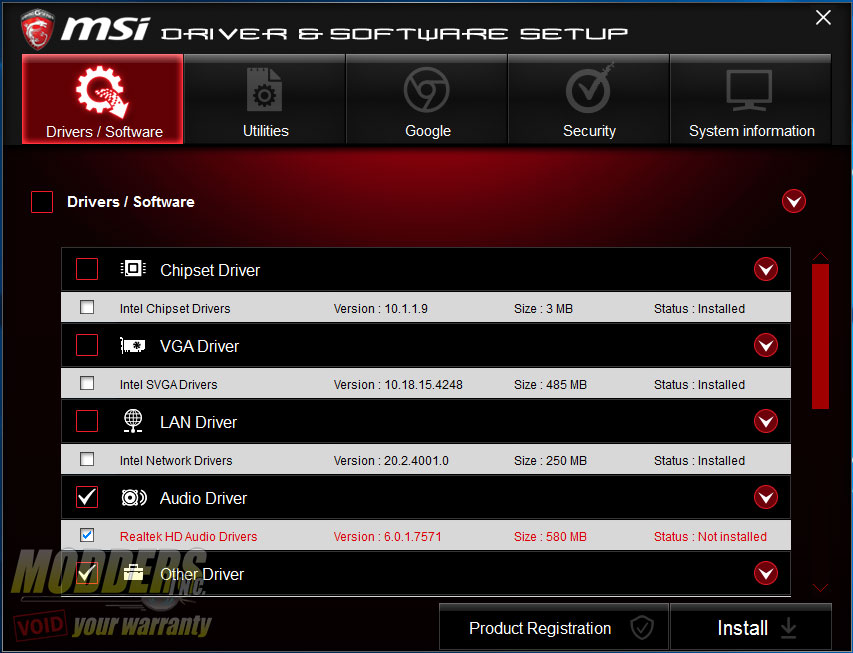The image size is (853, 653).
Task: Check the Intel Network Drivers checkbox
Action: coord(87,459)
